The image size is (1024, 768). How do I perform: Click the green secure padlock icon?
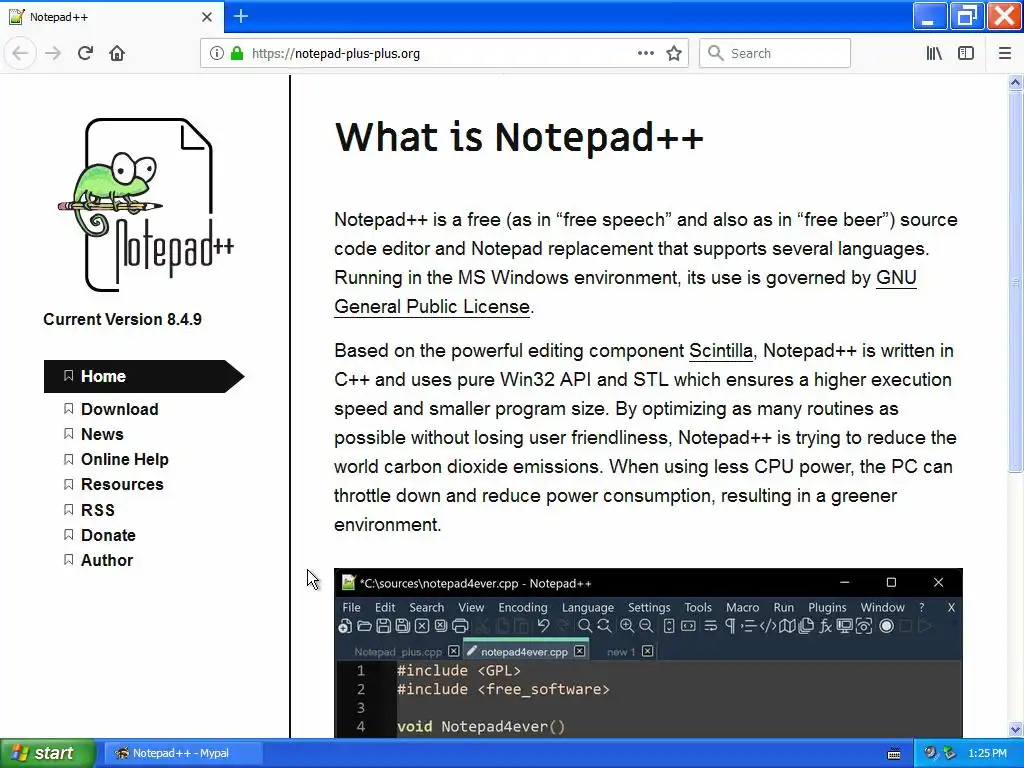(x=237, y=53)
